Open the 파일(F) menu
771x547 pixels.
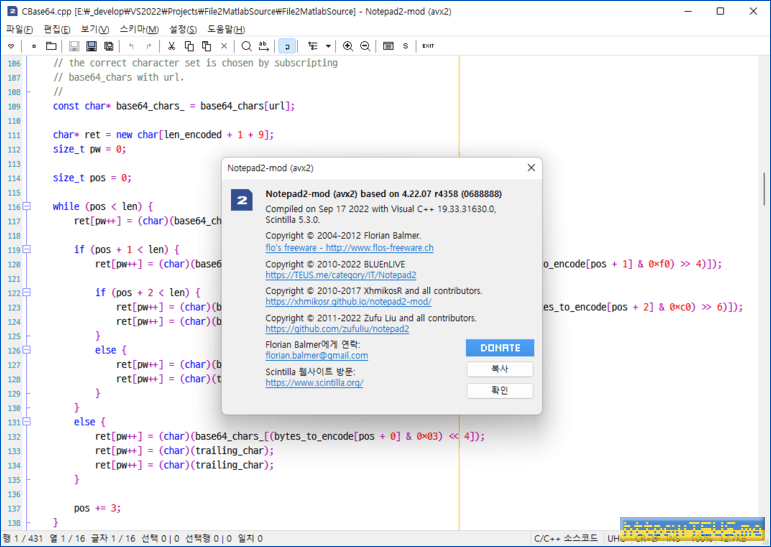19,30
